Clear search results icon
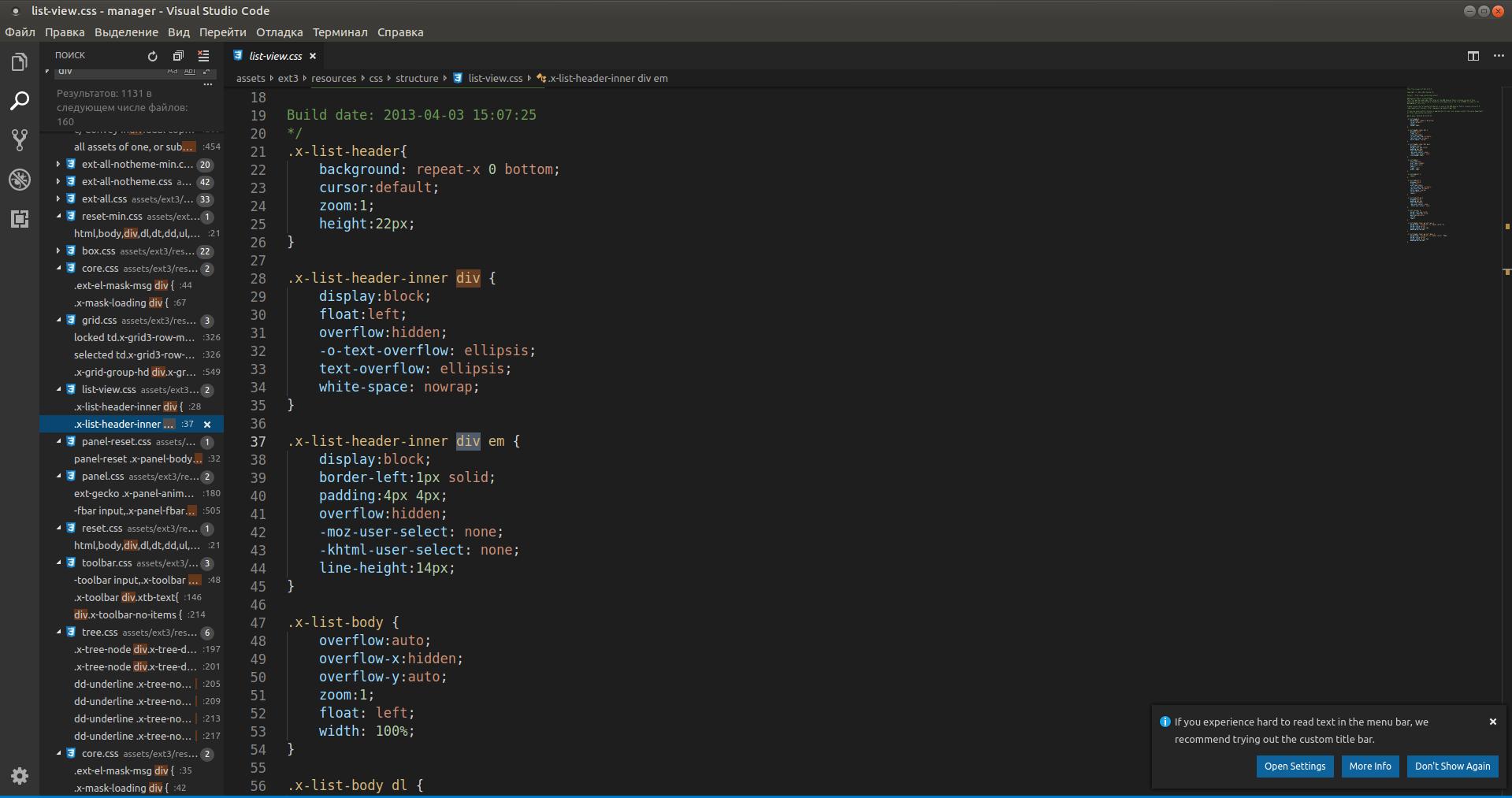Image resolution: width=1512 pixels, height=798 pixels. 203,56
